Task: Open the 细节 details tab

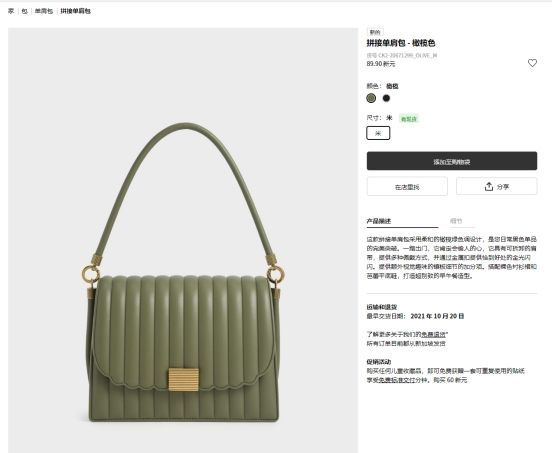Action: 456,221
